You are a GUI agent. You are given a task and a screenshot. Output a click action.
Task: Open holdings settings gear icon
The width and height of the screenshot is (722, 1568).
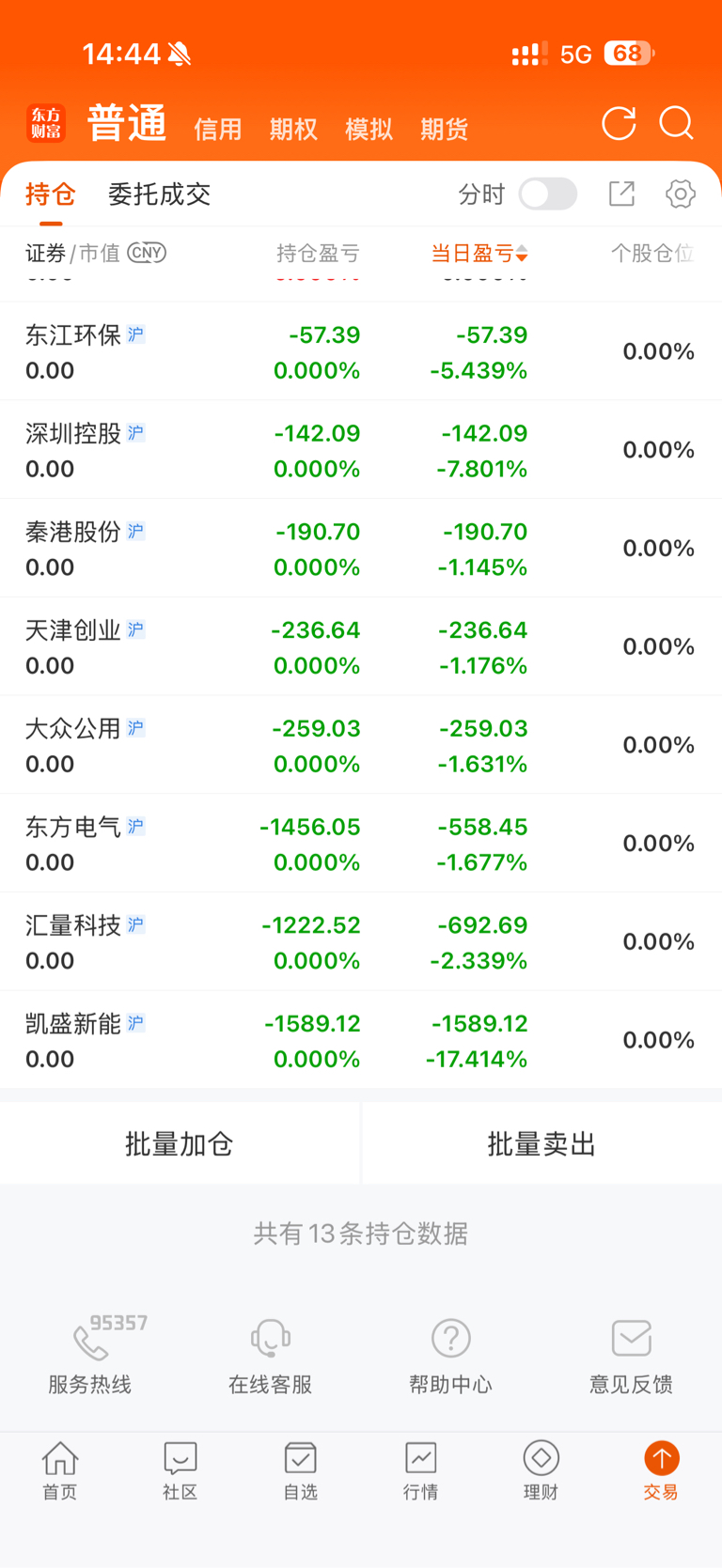680,194
